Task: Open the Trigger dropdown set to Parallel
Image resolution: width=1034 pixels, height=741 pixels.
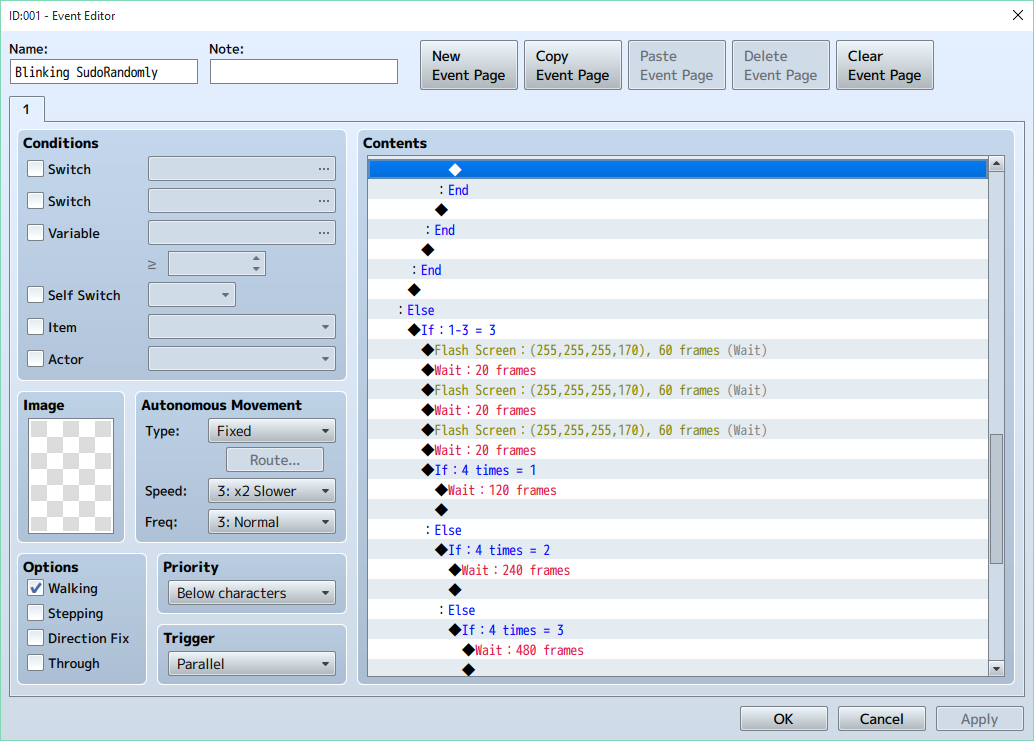Action: tap(252, 664)
